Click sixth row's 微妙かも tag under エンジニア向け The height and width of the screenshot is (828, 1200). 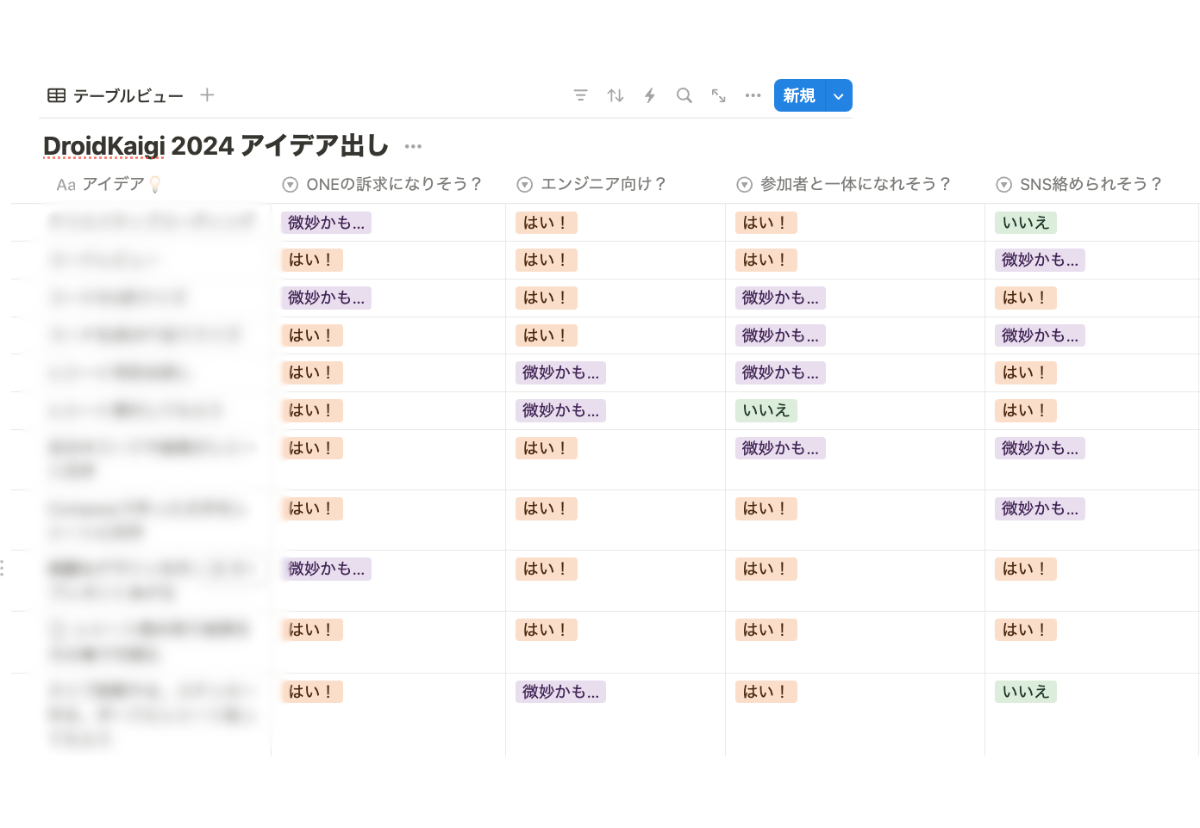[x=561, y=410]
